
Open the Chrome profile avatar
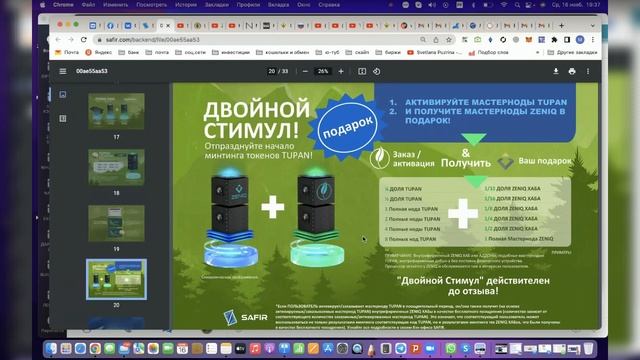(580, 40)
